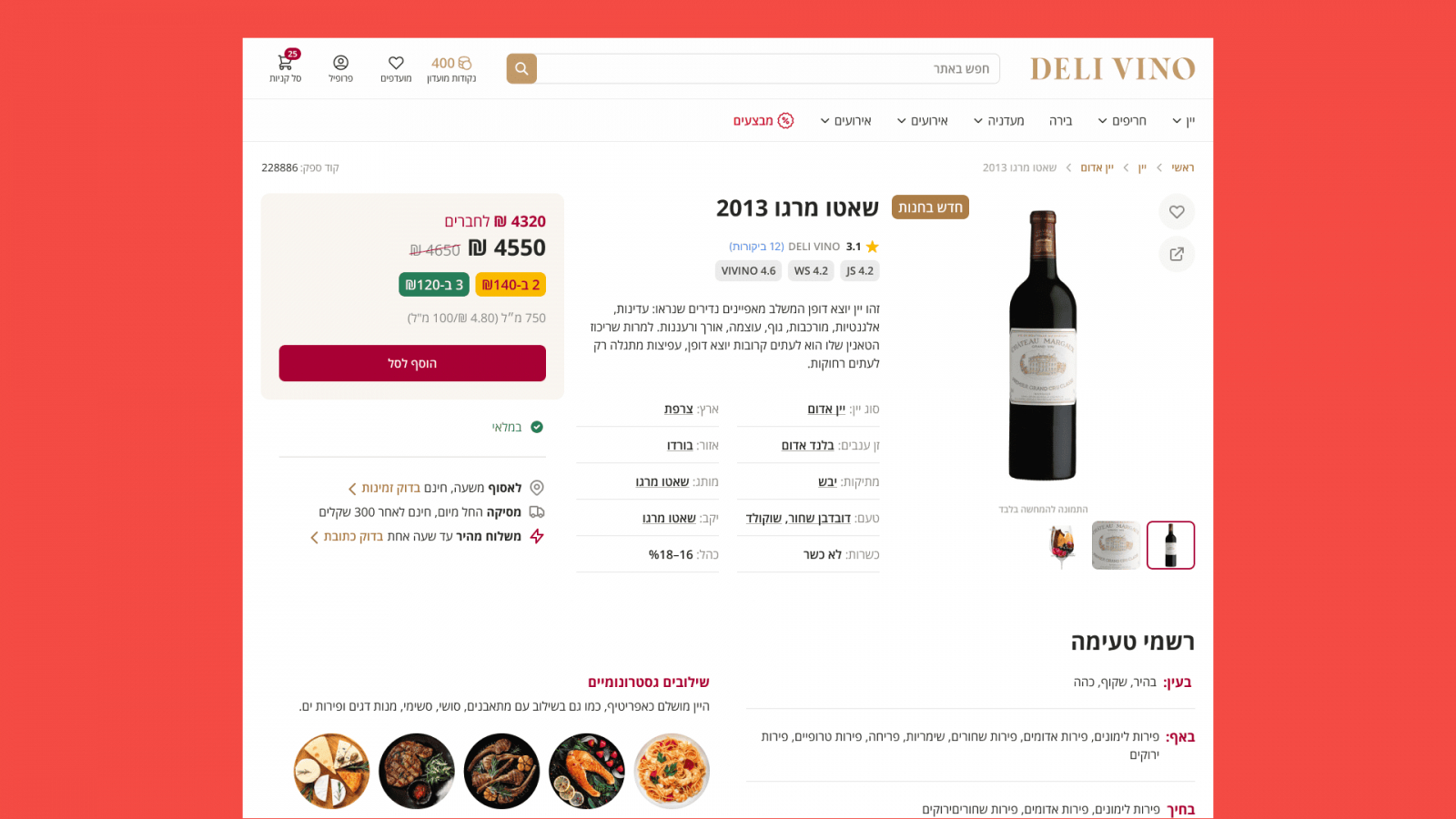Viewport: 1456px width, 819px height.
Task: Add wine to wishlist heart beside bottle
Action: 1177,212
